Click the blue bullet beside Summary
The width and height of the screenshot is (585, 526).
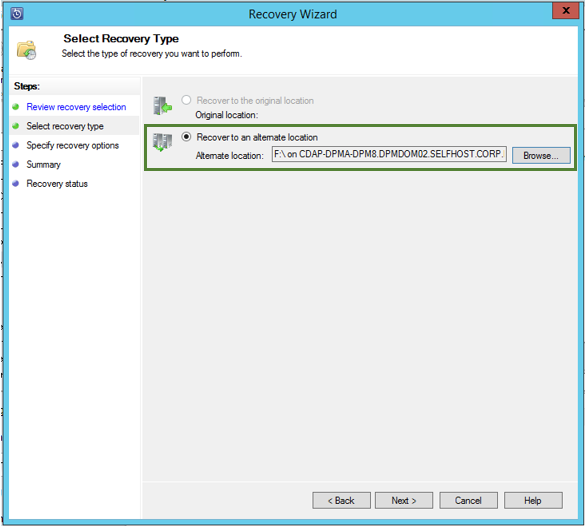[x=16, y=164]
